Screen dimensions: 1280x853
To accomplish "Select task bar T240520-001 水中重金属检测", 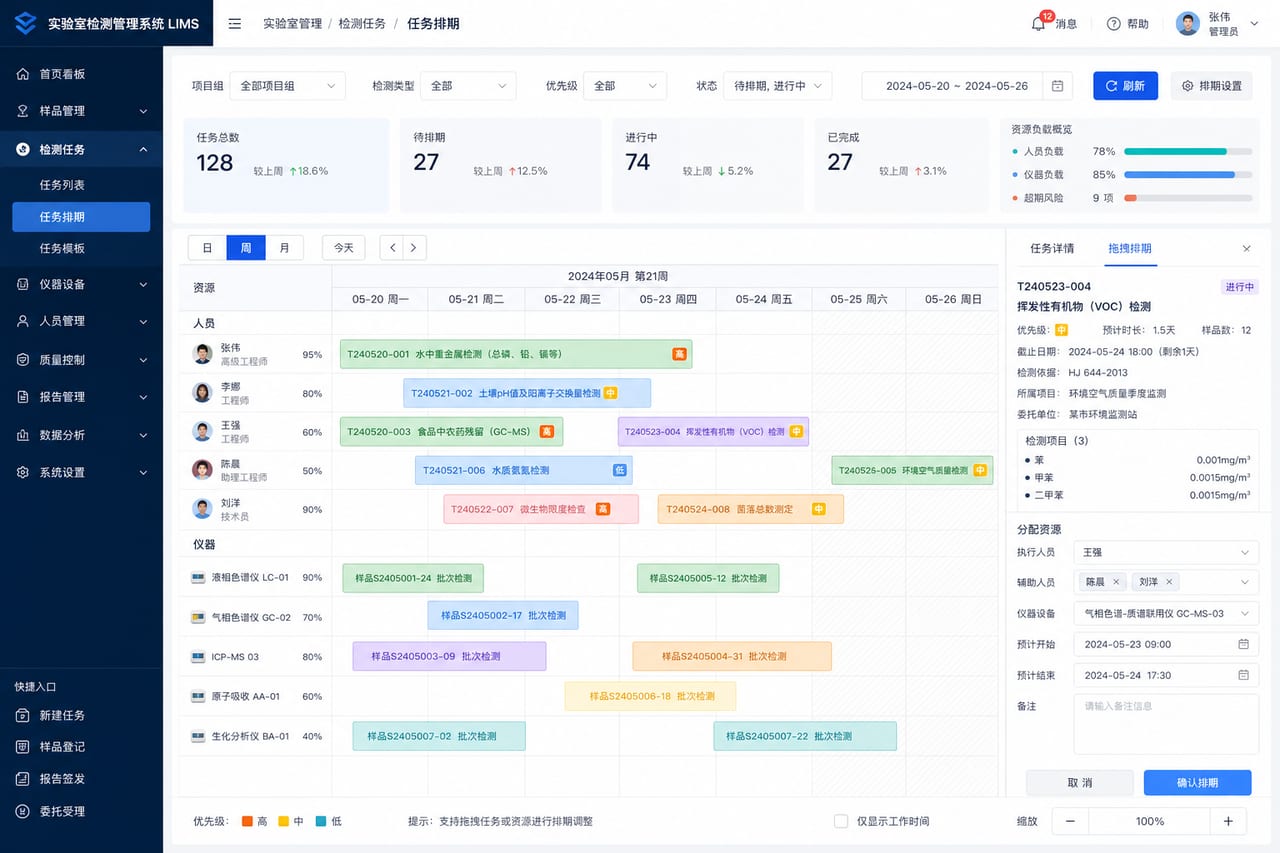I will 516,354.
